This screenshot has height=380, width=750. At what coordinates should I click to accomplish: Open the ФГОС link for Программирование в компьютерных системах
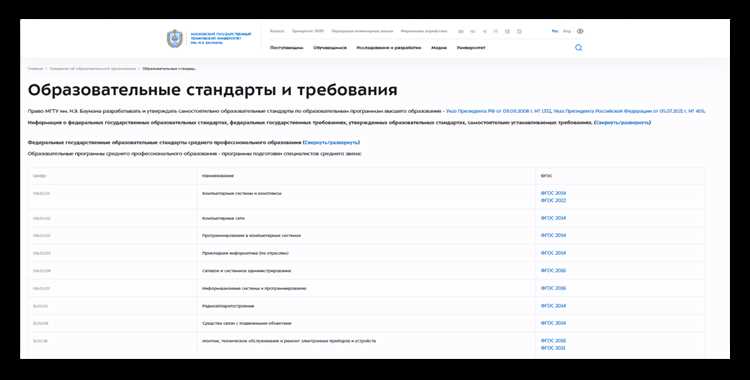point(553,235)
